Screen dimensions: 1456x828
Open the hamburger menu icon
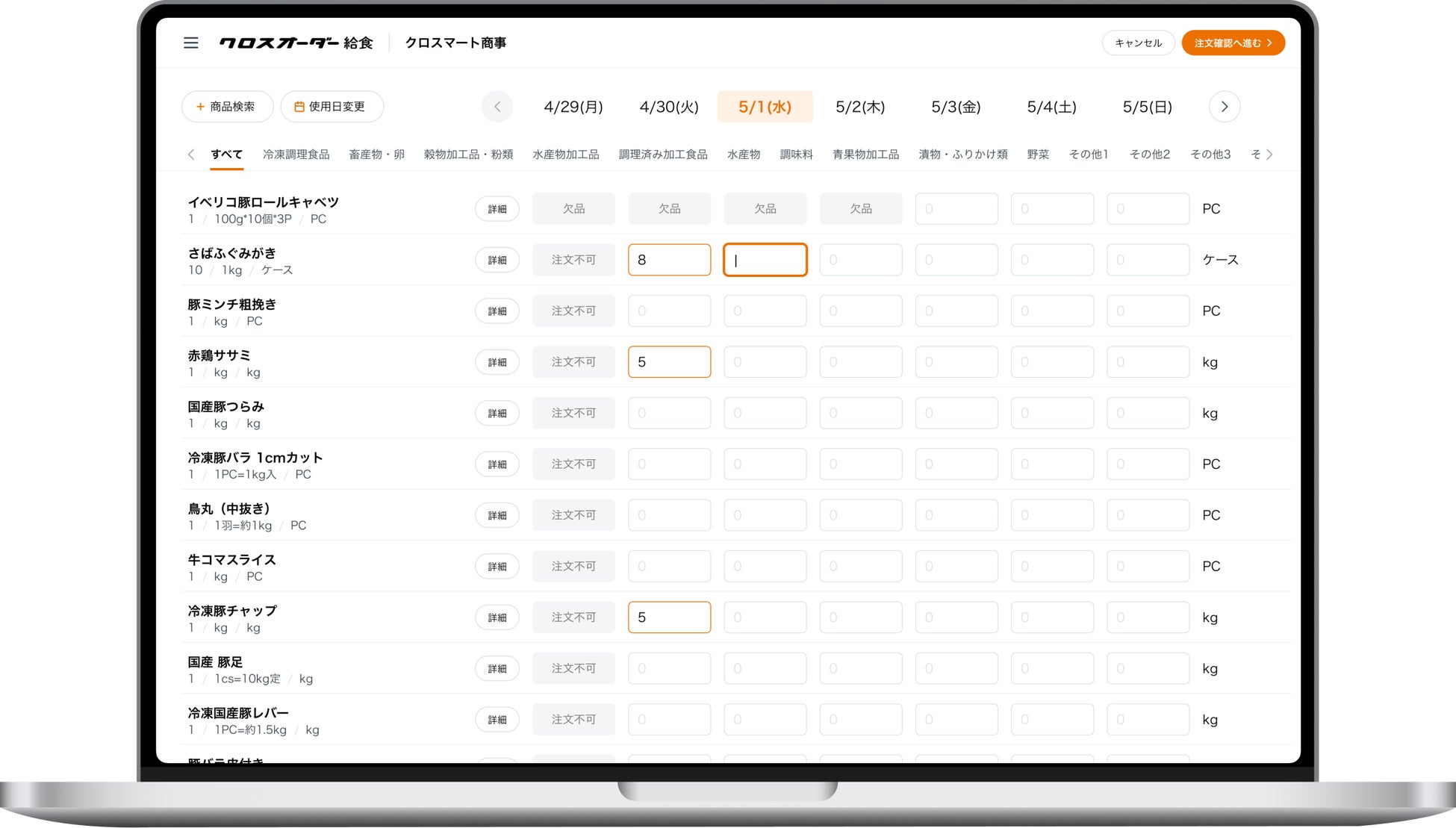point(190,43)
